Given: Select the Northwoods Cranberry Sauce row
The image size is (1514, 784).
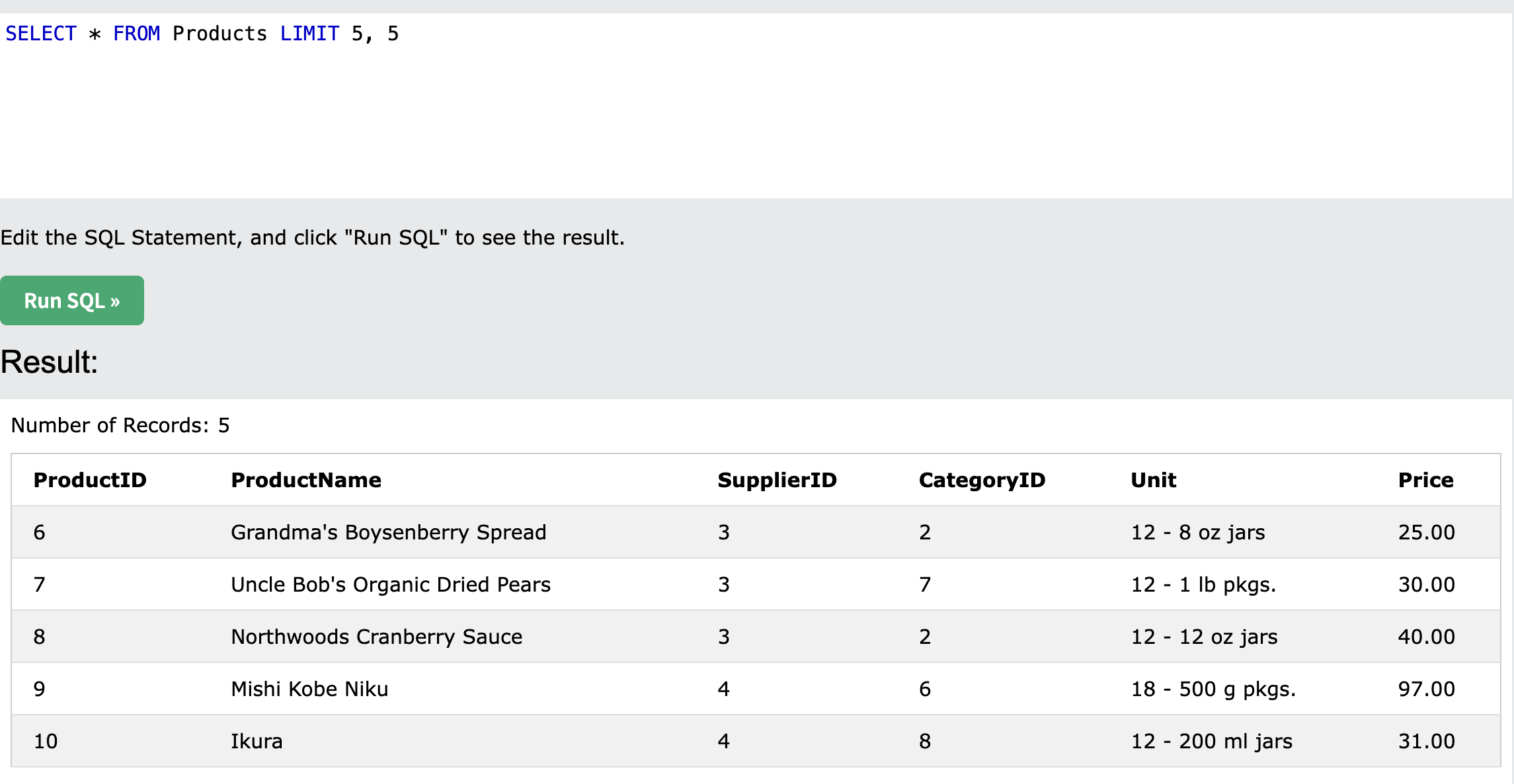Looking at the screenshot, I should point(376,637).
